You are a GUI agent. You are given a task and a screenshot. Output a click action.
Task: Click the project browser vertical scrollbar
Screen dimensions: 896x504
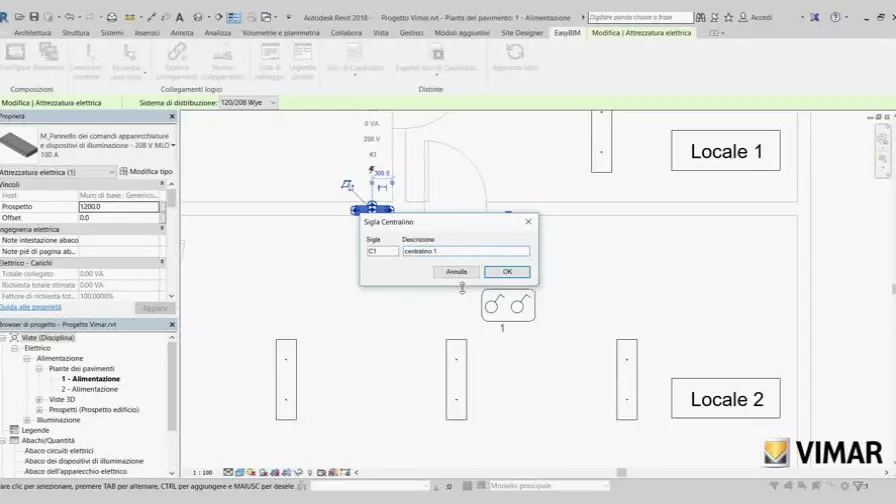(172, 386)
